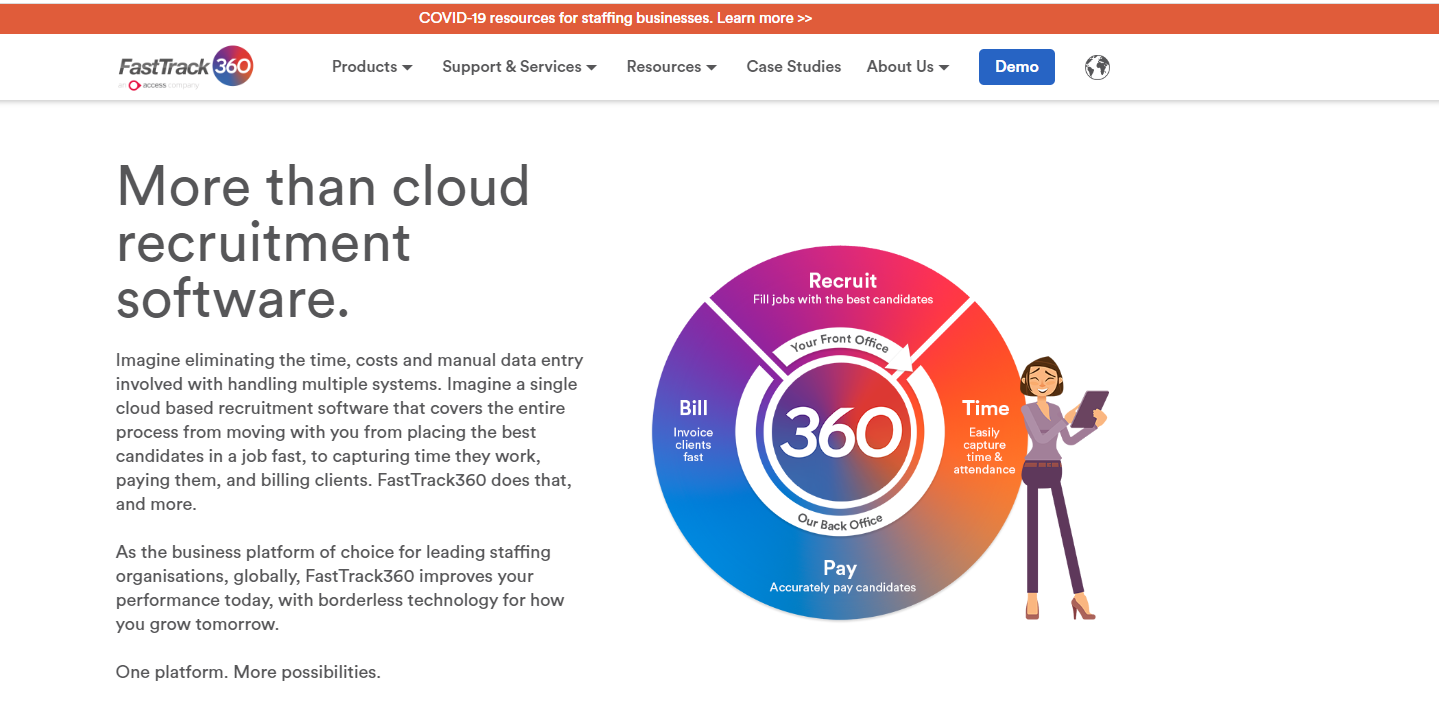
Task: Click the One platform. More possibilities. text
Action: pyautogui.click(x=248, y=672)
